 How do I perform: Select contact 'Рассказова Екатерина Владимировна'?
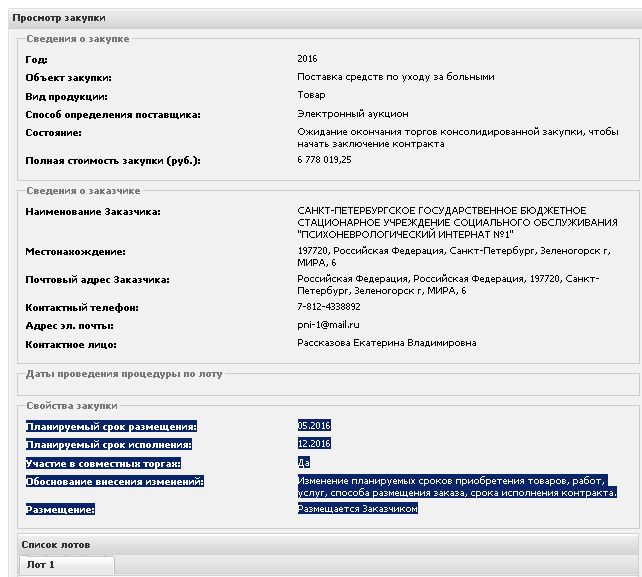click(x=387, y=343)
